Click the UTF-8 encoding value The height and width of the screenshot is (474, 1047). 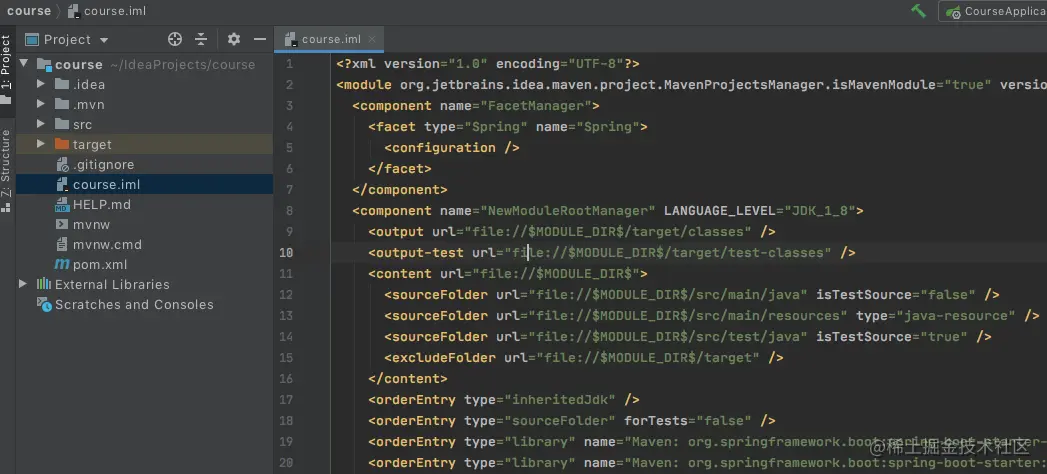click(596, 63)
